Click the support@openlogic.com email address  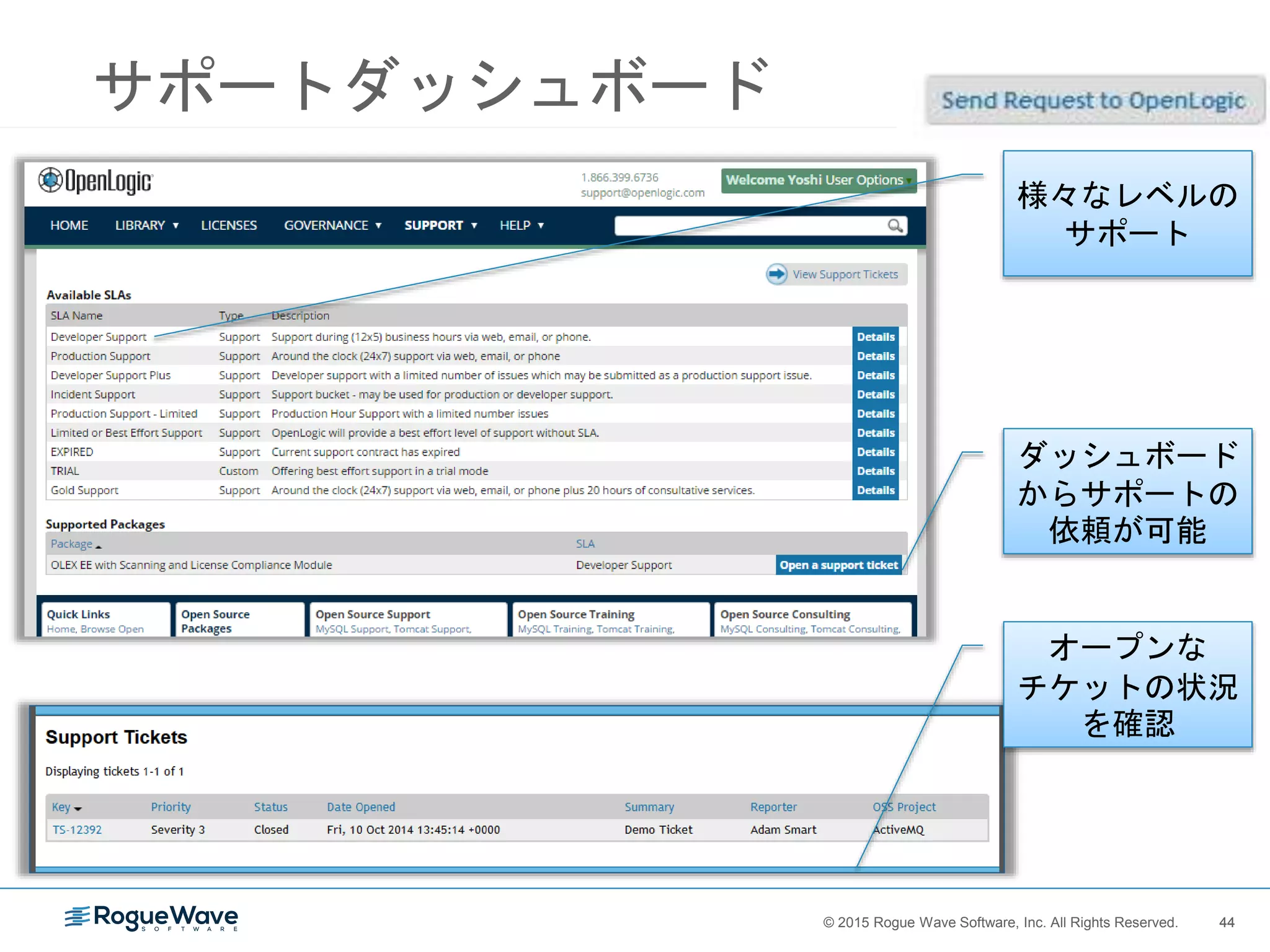642,193
